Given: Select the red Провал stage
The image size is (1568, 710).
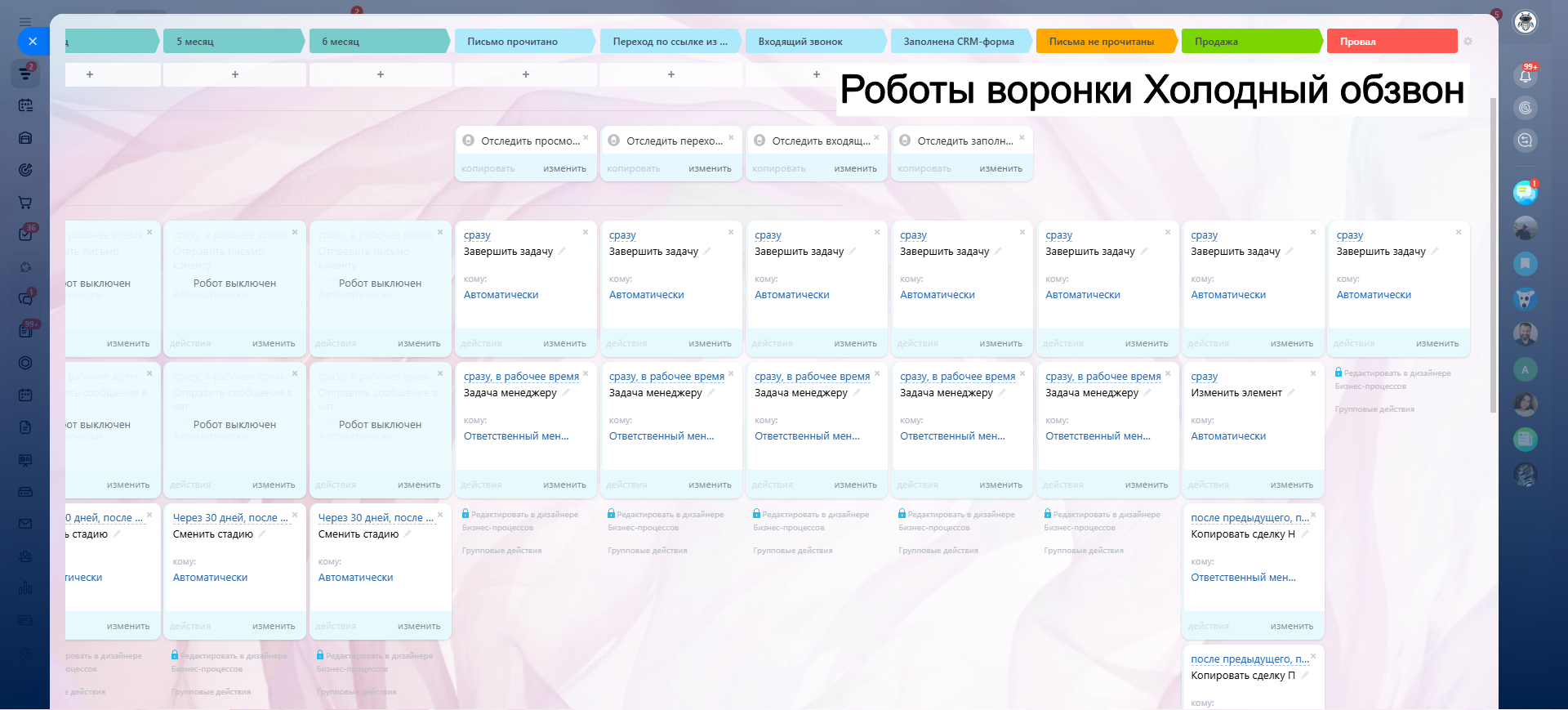Looking at the screenshot, I should pos(1392,42).
